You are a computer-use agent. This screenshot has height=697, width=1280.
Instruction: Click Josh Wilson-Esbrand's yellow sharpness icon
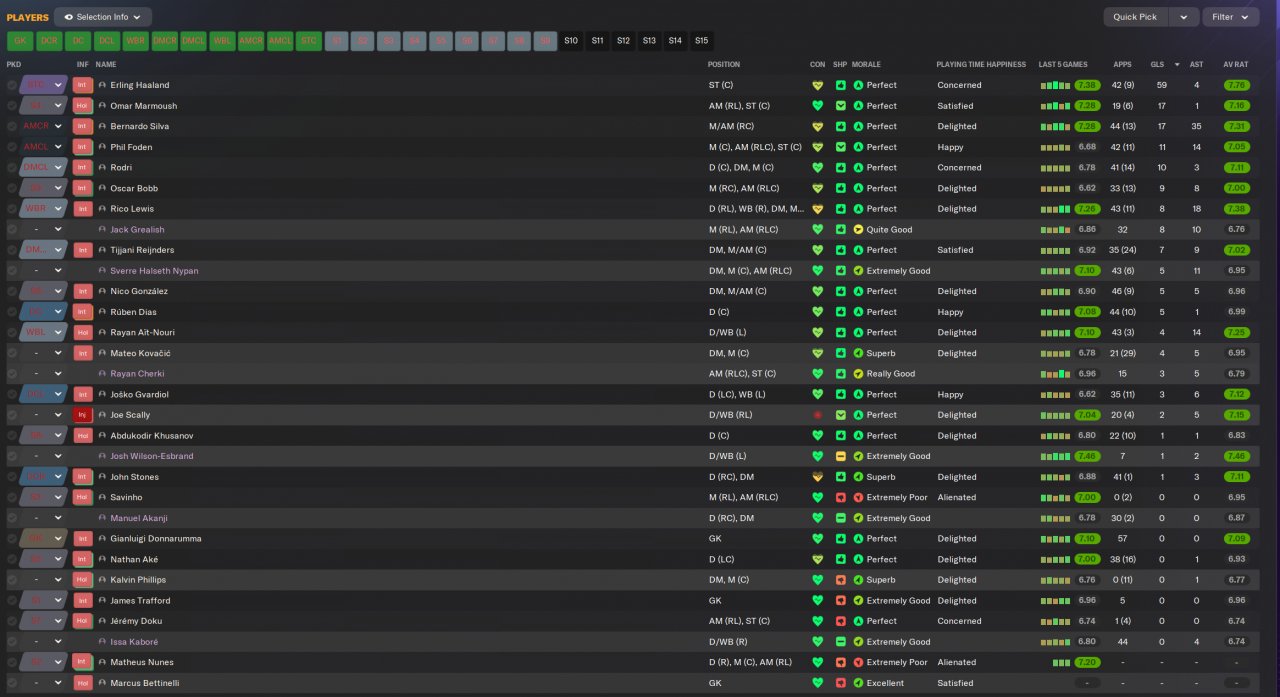point(841,456)
